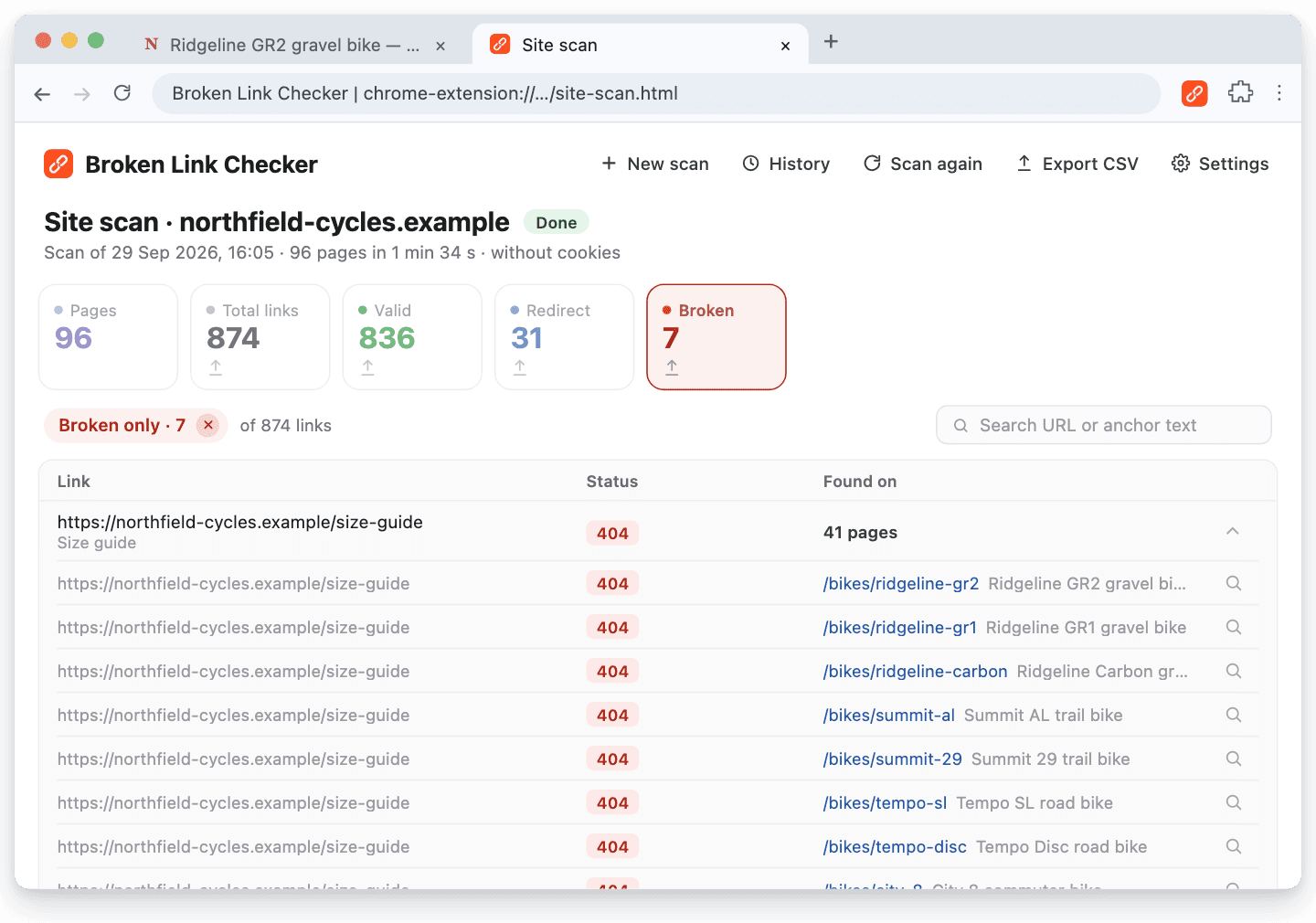Image resolution: width=1316 pixels, height=923 pixels.
Task: Remove the Broken only filter chip
Action: [x=208, y=425]
